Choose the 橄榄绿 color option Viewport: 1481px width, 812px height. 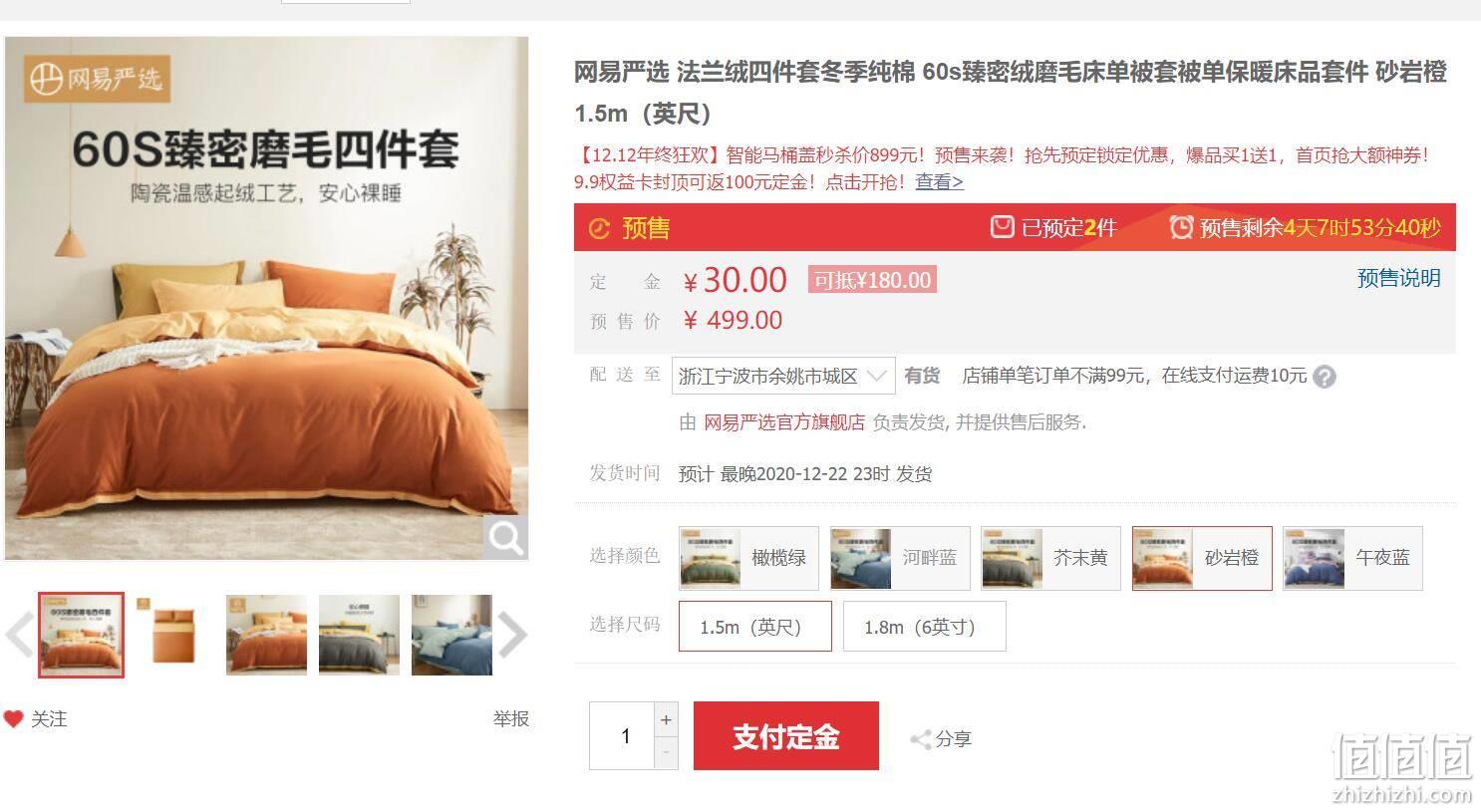(x=748, y=558)
